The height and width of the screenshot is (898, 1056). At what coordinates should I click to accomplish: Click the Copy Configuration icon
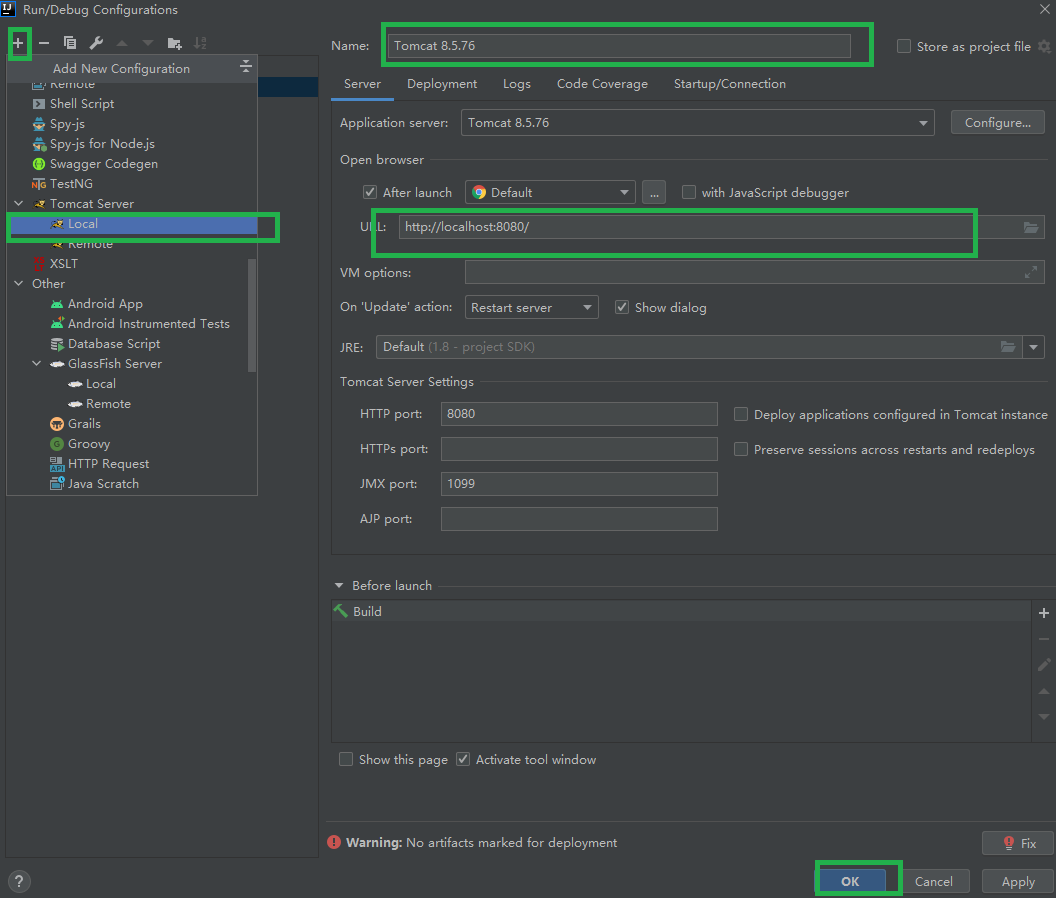(69, 43)
